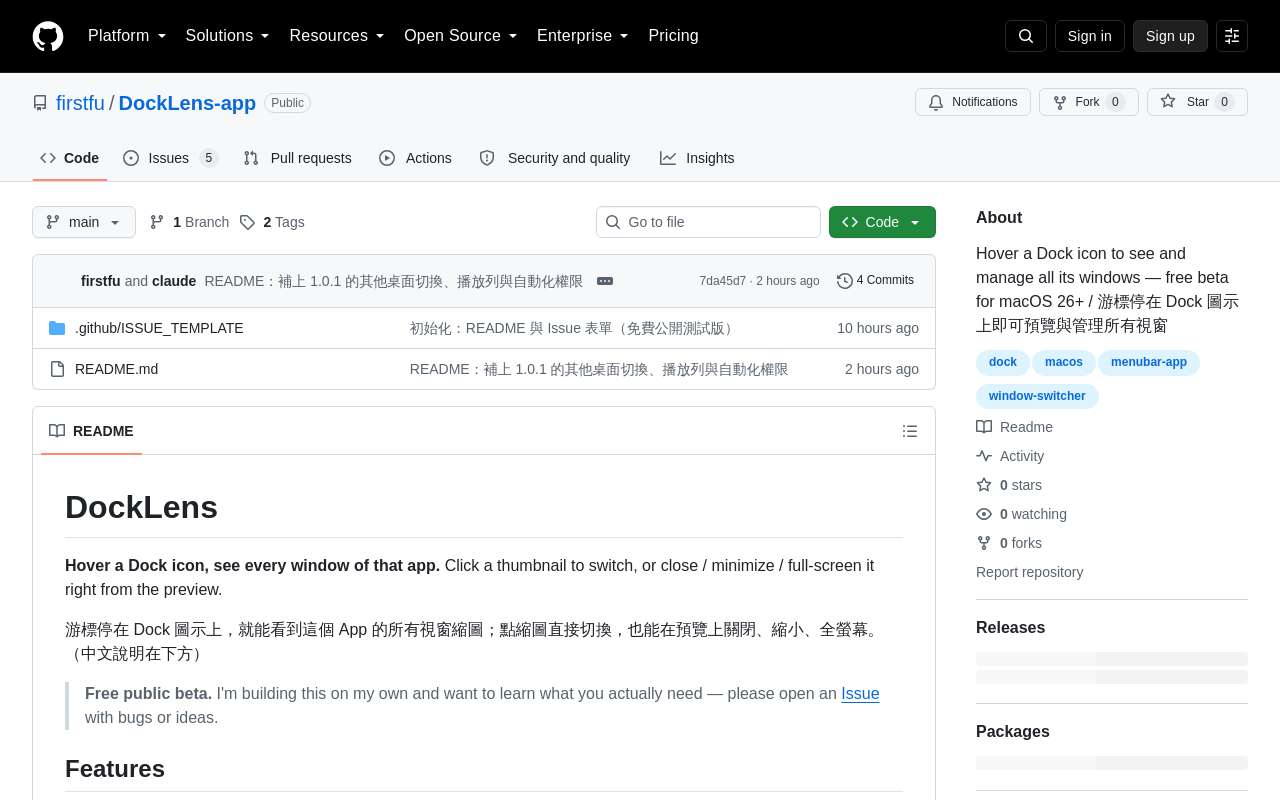Viewport: 1280px width, 800px height.
Task: Expand the Open Source menu
Action: coord(461,36)
